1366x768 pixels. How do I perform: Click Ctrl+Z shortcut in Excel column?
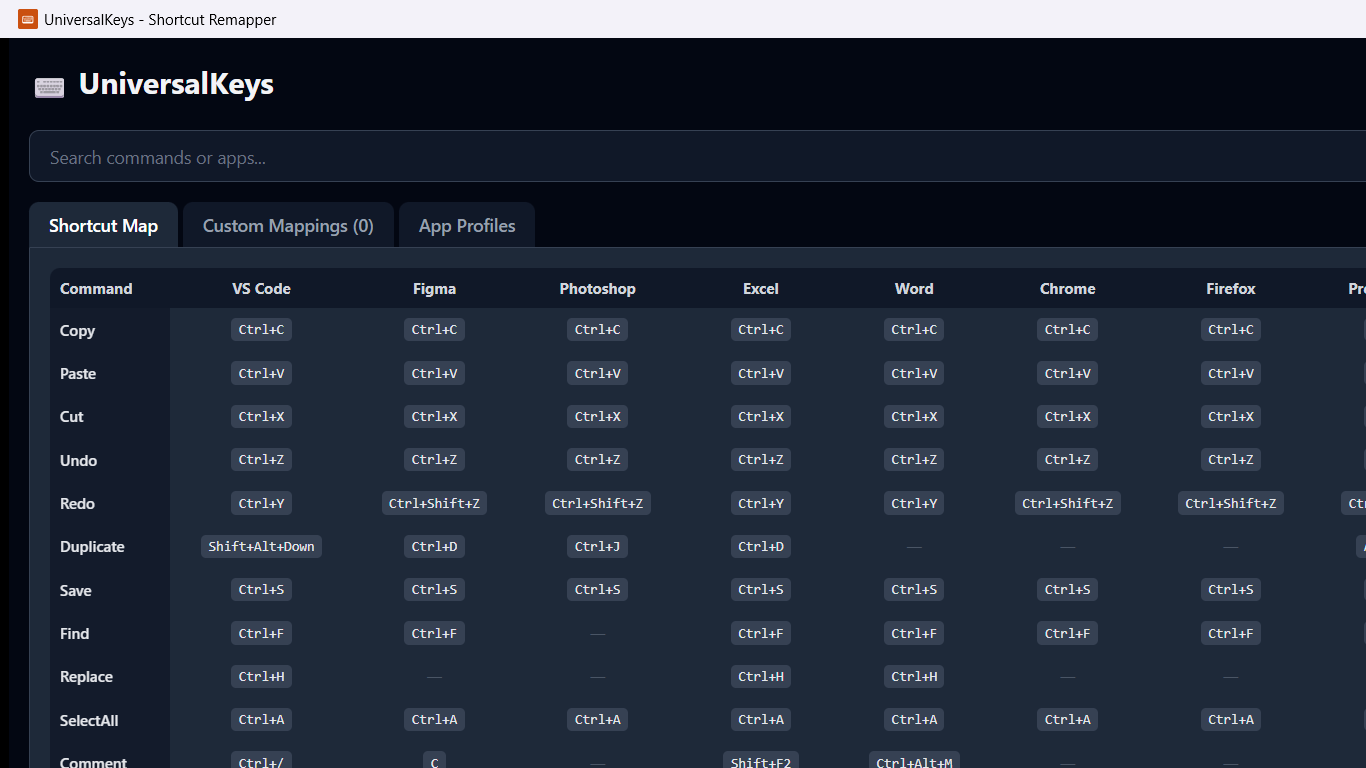761,460
